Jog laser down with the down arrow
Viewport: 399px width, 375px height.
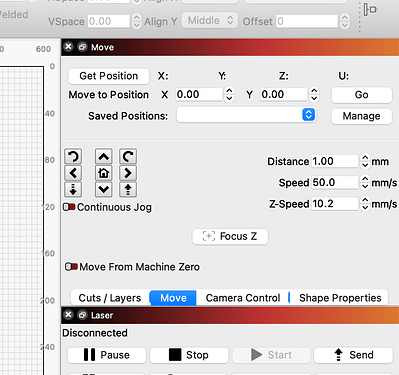104,189
